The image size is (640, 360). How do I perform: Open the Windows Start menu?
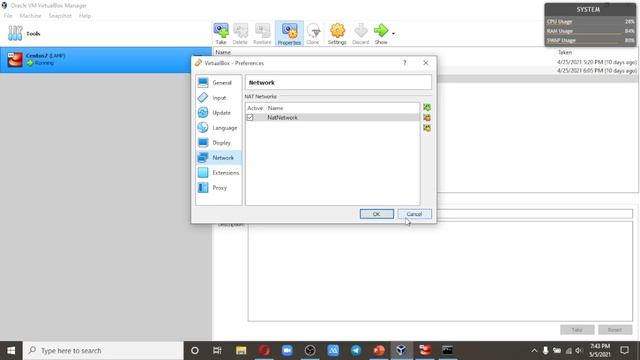(x=11, y=351)
